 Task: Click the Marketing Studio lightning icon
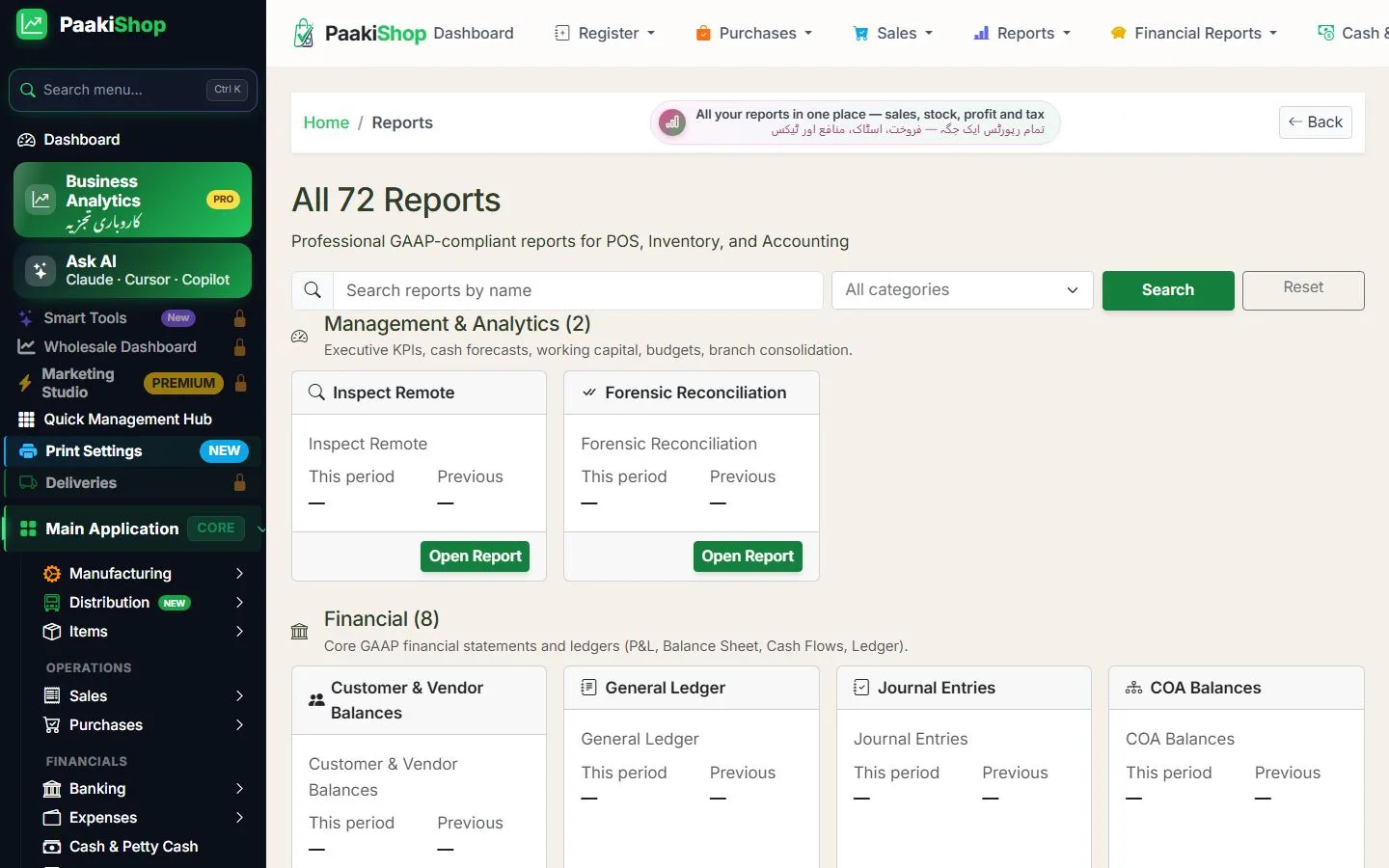coord(25,383)
